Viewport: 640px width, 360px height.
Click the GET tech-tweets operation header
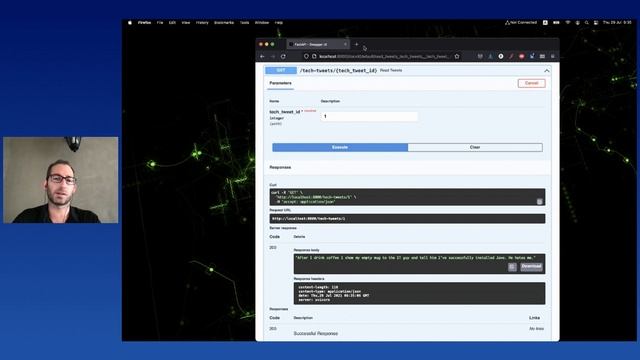coord(407,71)
